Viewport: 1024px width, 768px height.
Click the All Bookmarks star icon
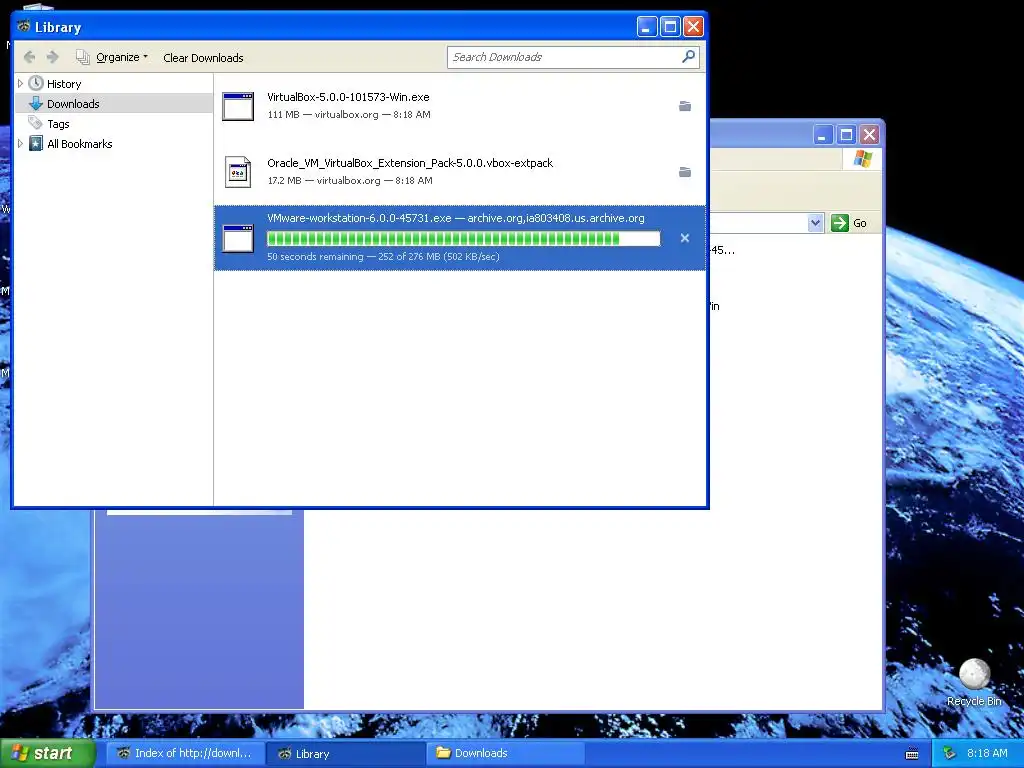(x=36, y=143)
